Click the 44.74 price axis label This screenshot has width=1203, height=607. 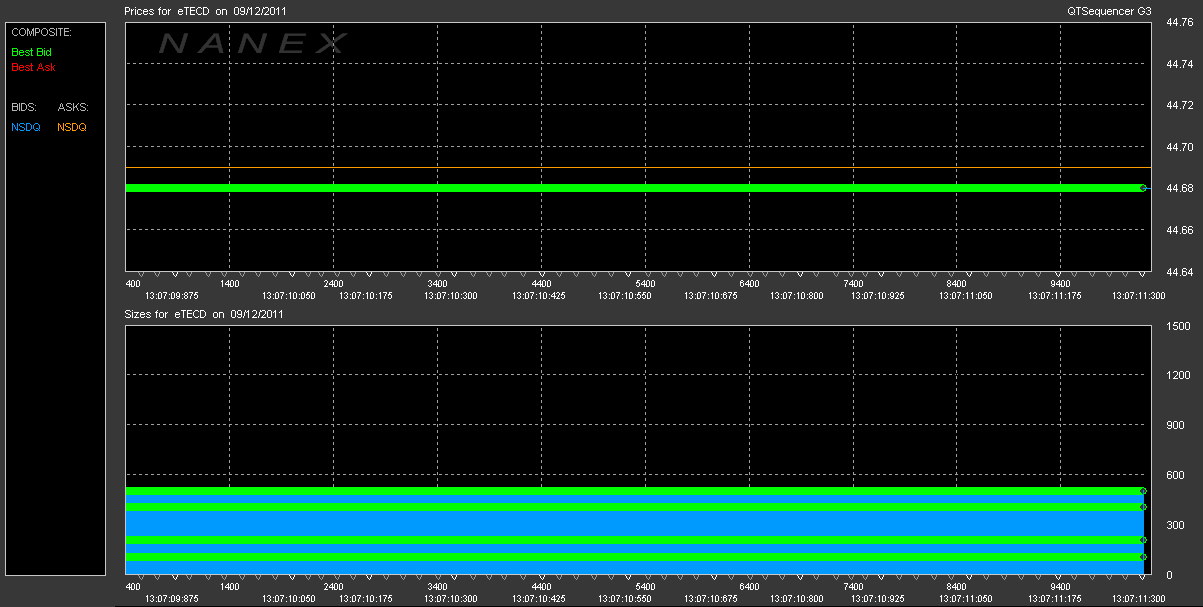pyautogui.click(x=1178, y=64)
